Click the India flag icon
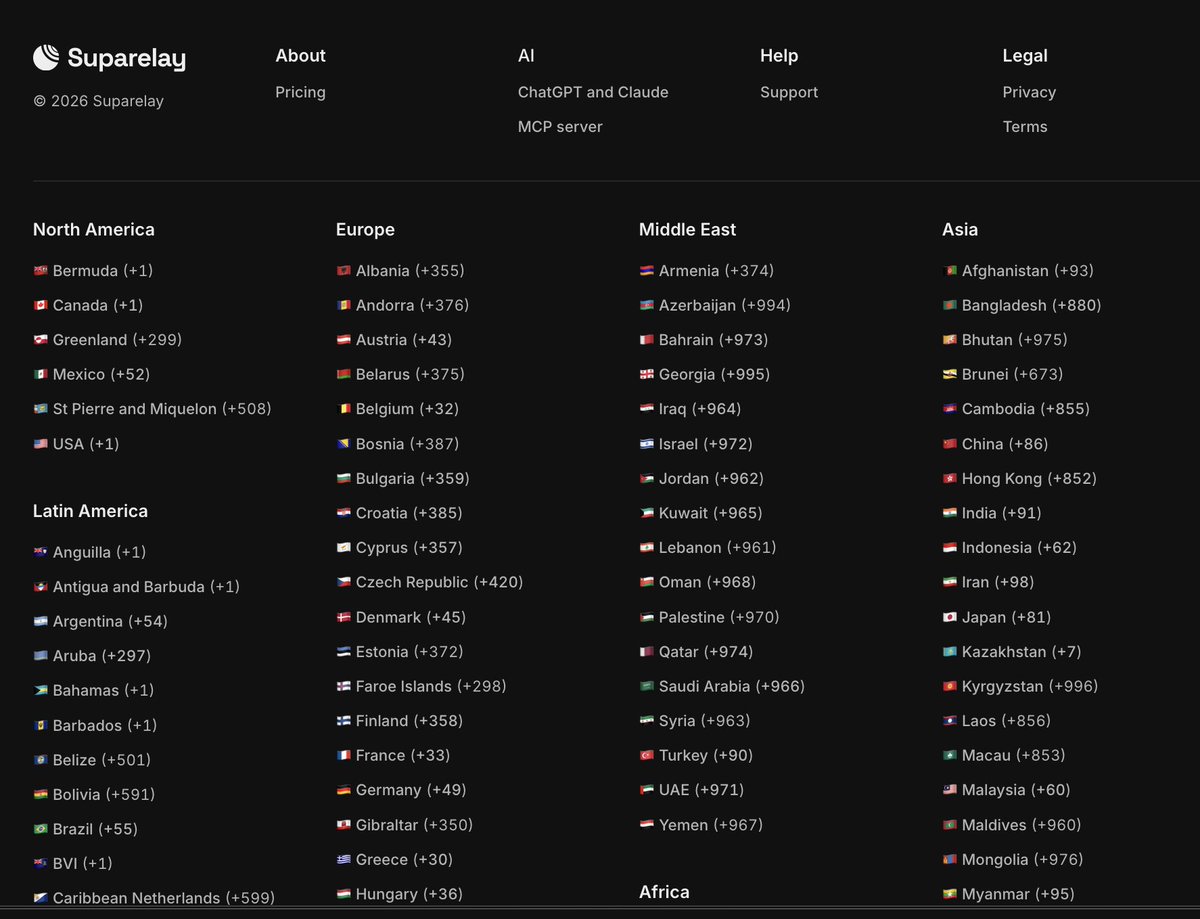Screen dimensions: 1200x919 click(949, 513)
